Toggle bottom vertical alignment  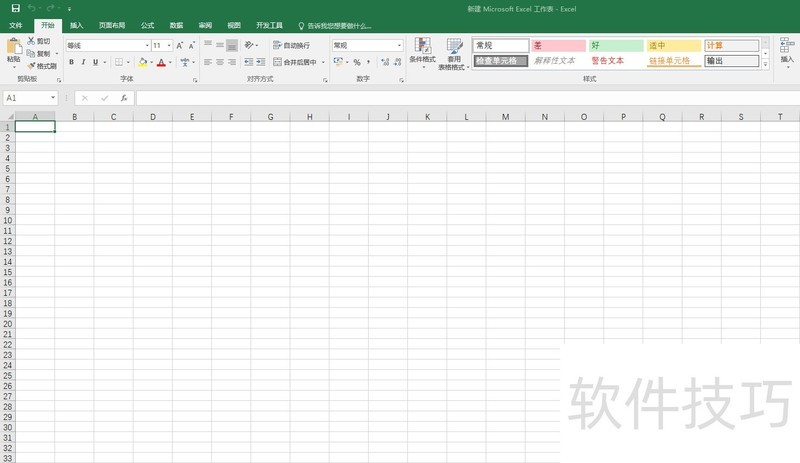pos(232,45)
